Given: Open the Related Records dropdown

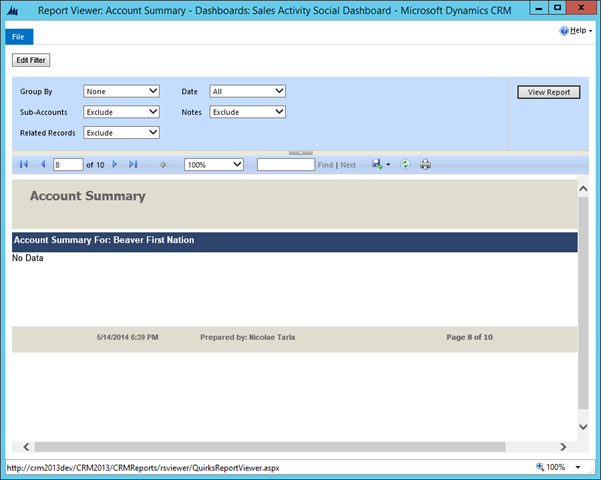Looking at the screenshot, I should (121, 132).
